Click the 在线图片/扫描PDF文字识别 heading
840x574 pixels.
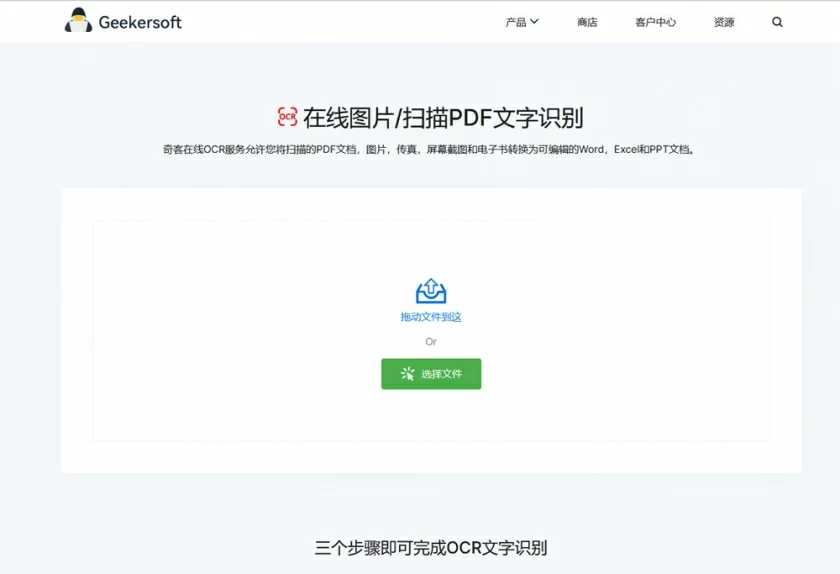(x=443, y=118)
